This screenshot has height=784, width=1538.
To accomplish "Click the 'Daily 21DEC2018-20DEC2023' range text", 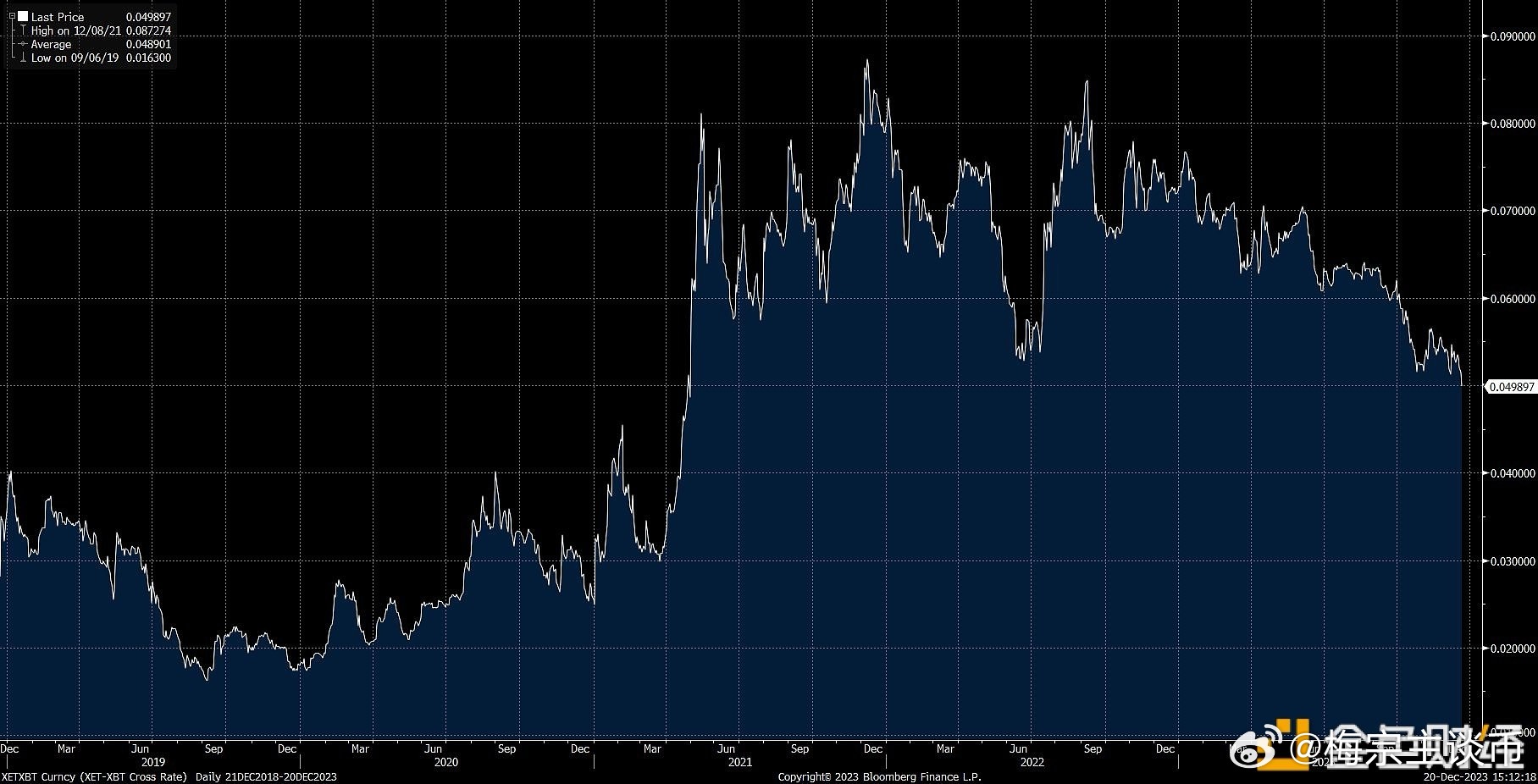I will 266,776.
